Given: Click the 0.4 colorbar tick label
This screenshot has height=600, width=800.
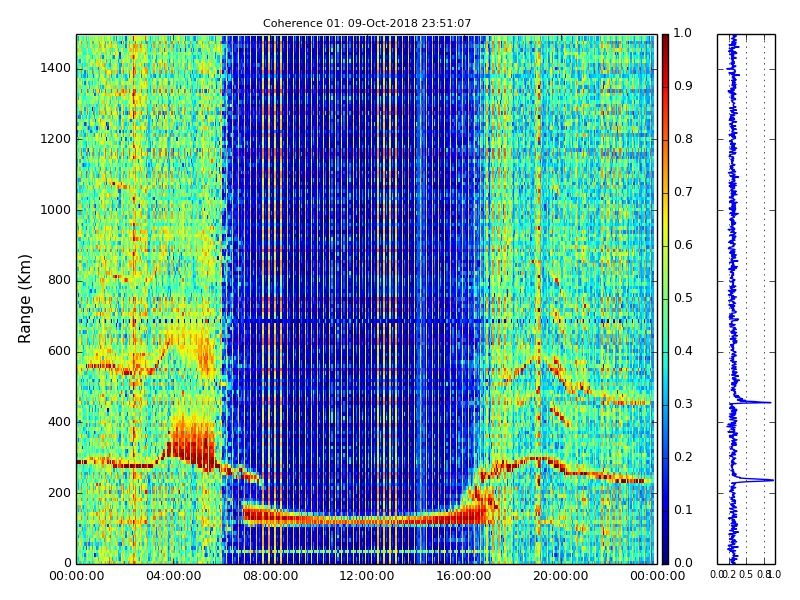Looking at the screenshot, I should [683, 351].
